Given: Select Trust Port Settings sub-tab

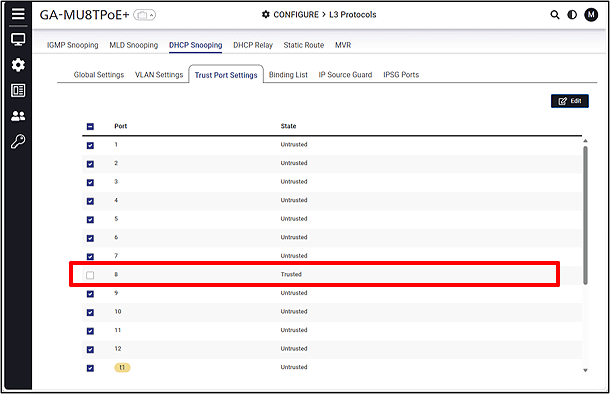Looking at the screenshot, I should click(x=226, y=75).
